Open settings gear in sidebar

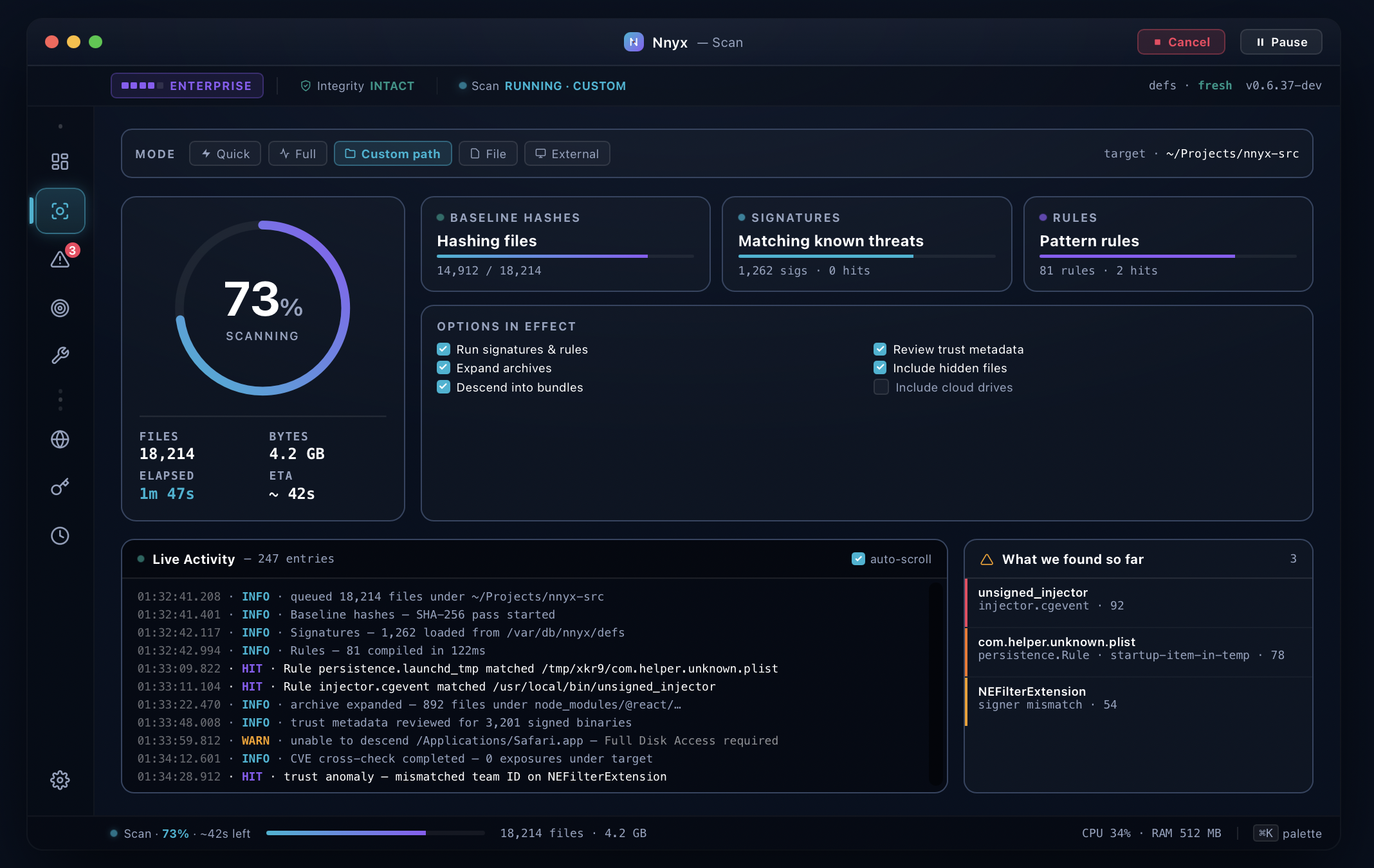point(60,780)
